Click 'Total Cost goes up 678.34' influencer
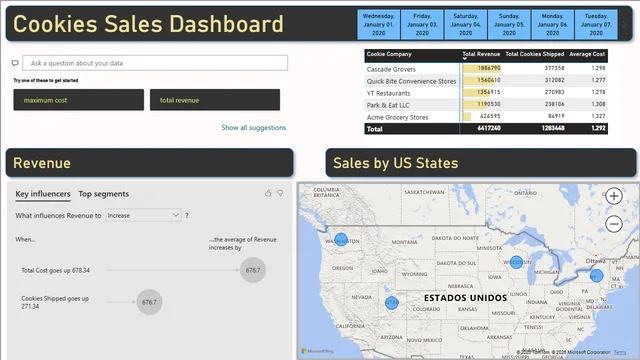Image resolution: width=640 pixels, height=360 pixels. [x=56, y=270]
